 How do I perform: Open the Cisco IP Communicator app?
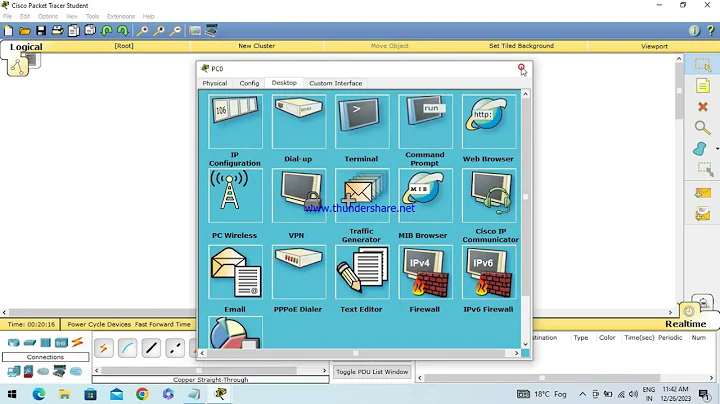pyautogui.click(x=489, y=196)
